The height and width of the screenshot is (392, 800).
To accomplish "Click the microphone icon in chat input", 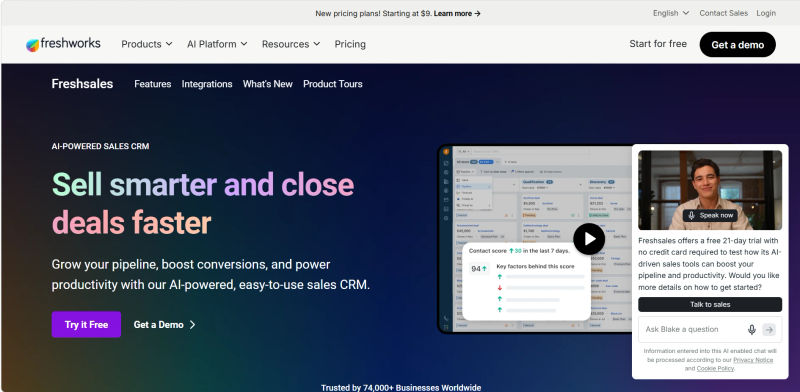I will [x=751, y=330].
